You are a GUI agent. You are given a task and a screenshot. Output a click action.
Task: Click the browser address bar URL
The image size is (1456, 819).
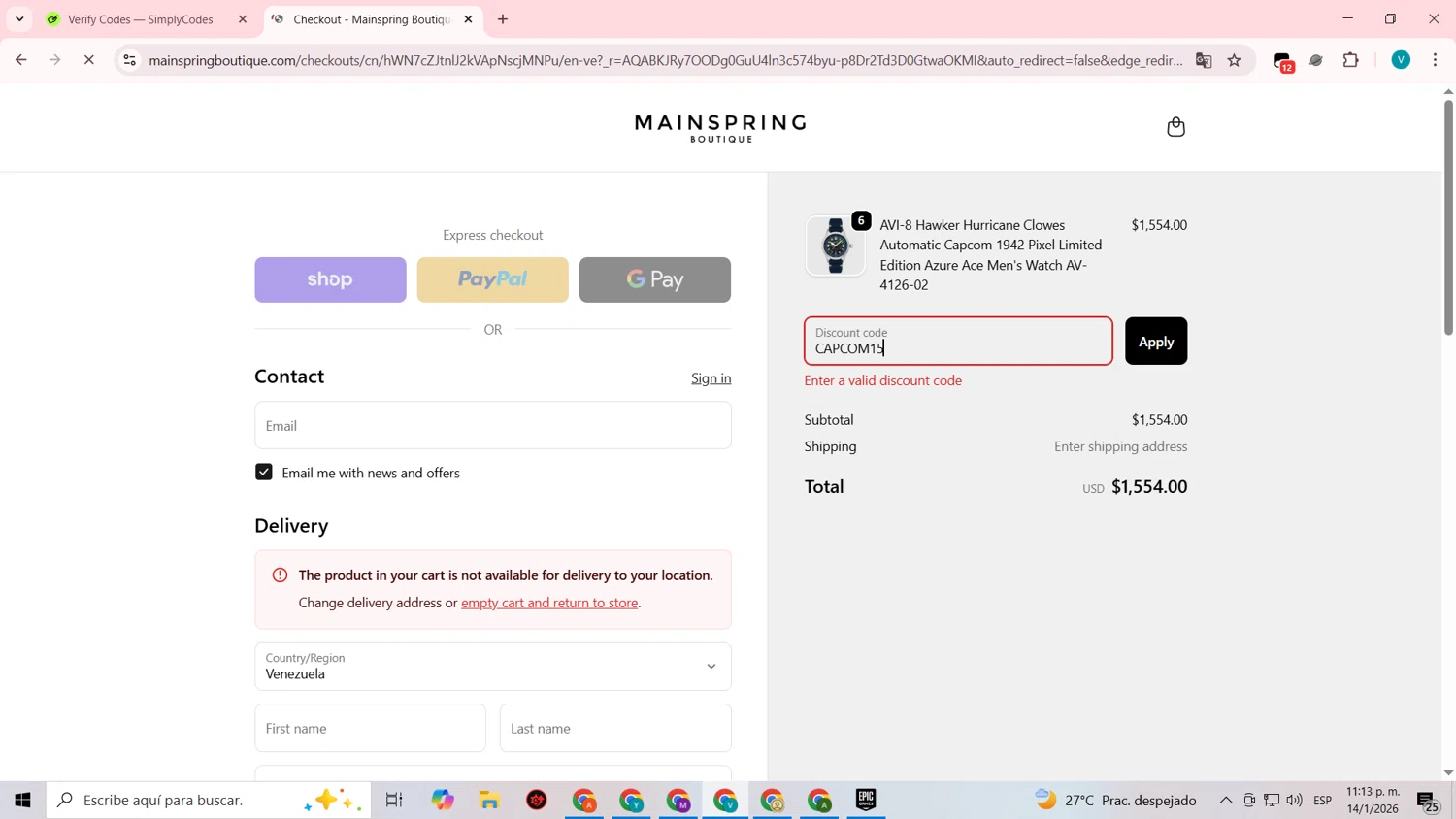tap(666, 60)
